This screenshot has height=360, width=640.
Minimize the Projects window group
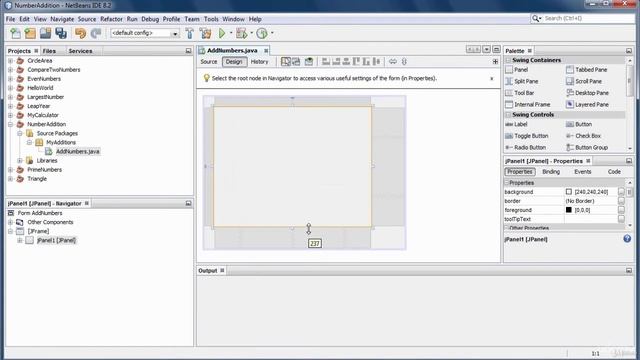tap(188, 51)
